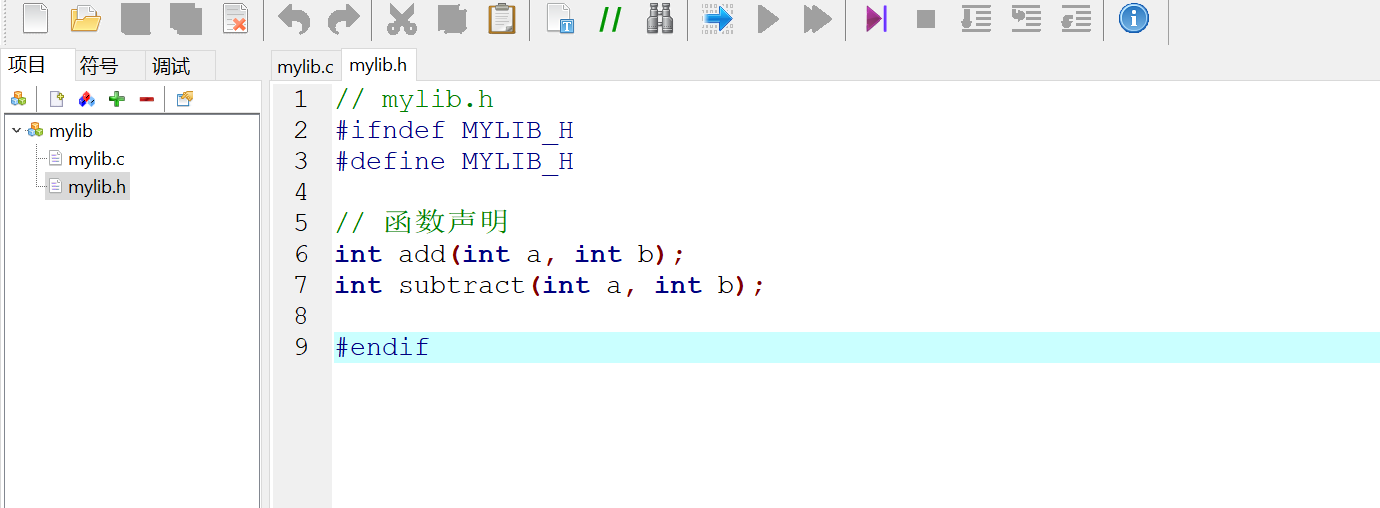Redo the last undone edit
1380x508 pixels.
coord(343,18)
